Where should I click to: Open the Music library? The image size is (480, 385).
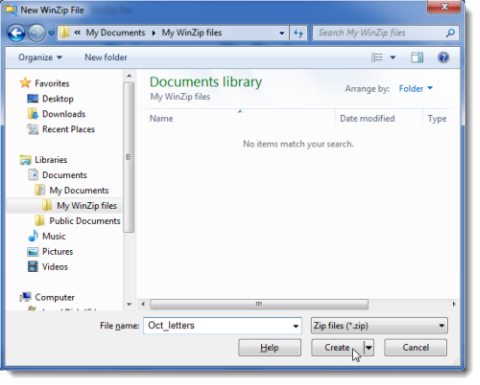pos(54,236)
